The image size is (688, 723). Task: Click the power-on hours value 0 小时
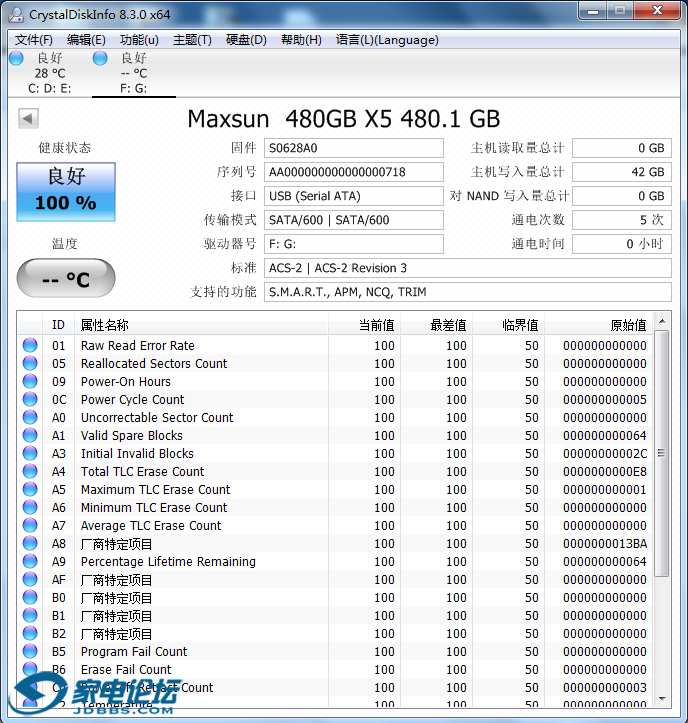pos(622,244)
